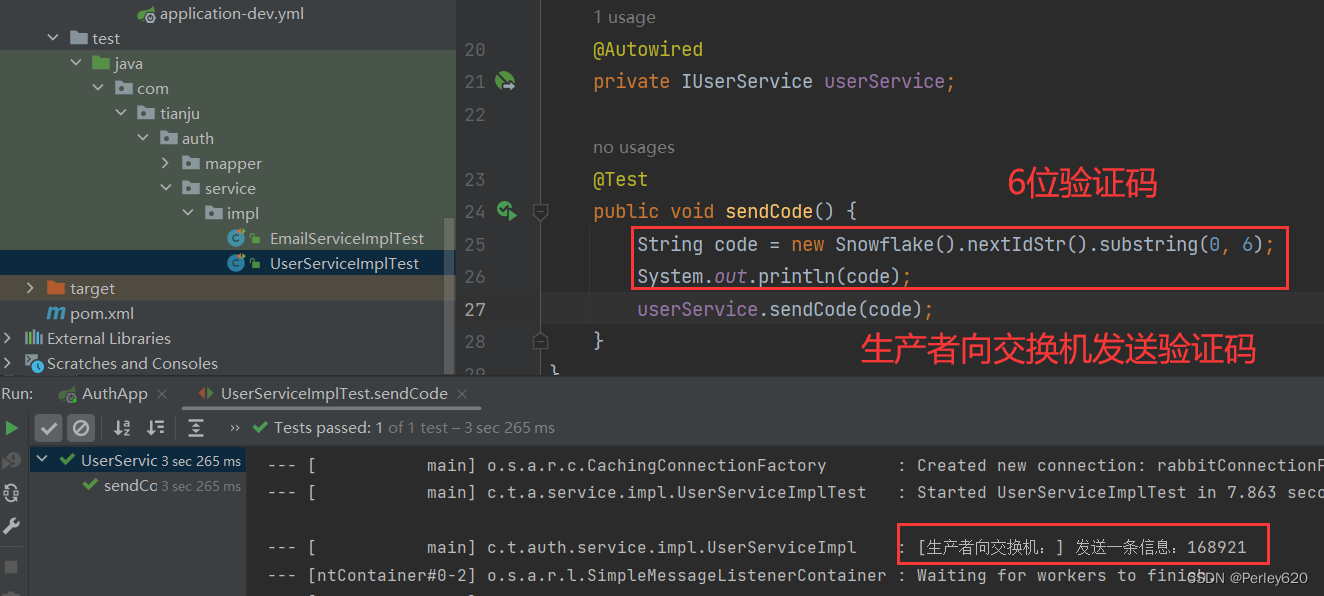Expand External Libraries node
This screenshot has height=596, width=1324.
pos(9,339)
